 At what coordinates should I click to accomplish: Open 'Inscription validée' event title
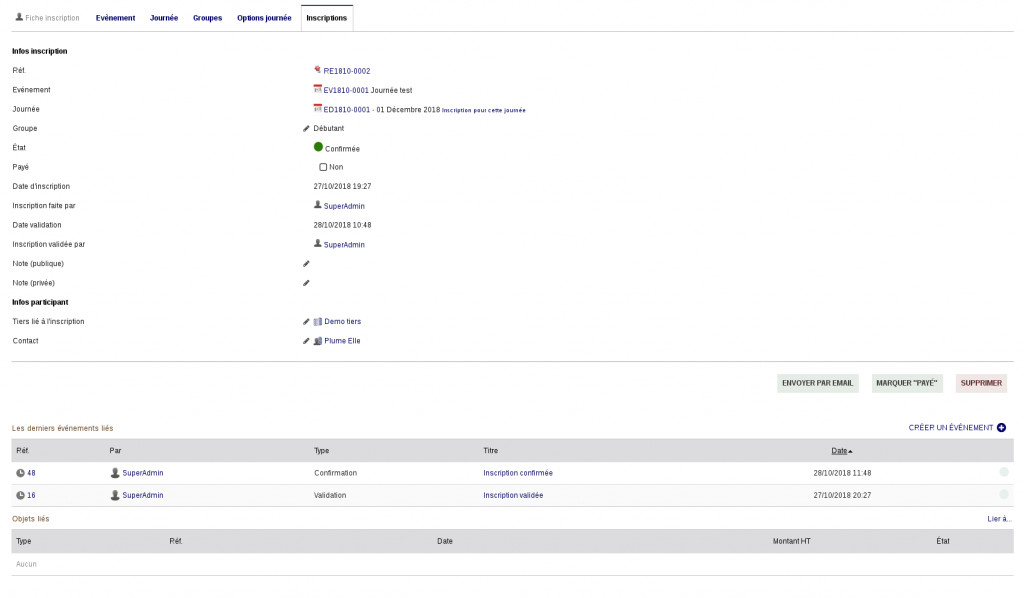click(x=513, y=496)
